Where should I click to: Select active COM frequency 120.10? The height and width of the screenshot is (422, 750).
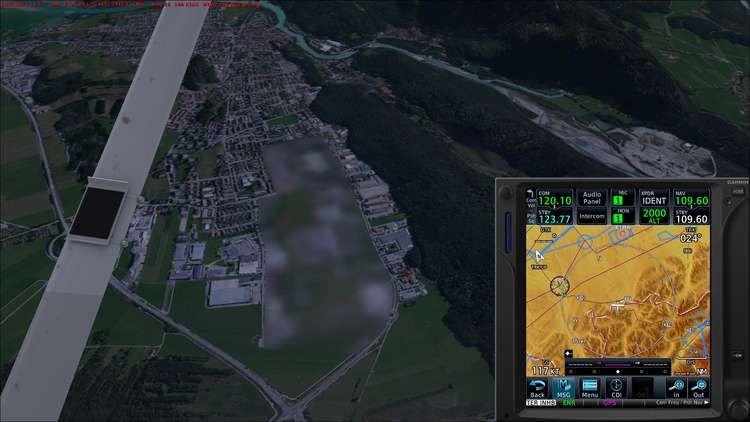click(x=555, y=198)
